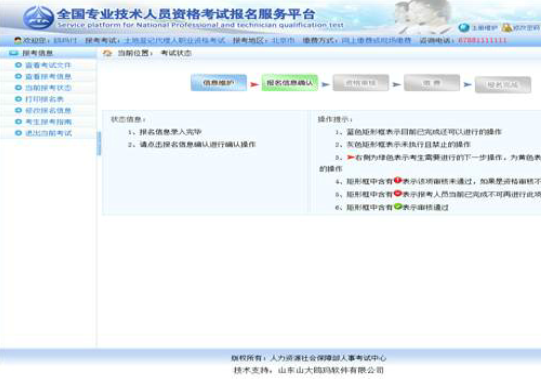Click the sidebar collapse handle on the divider
Screen dimensions: 541x384
pos(99,143)
